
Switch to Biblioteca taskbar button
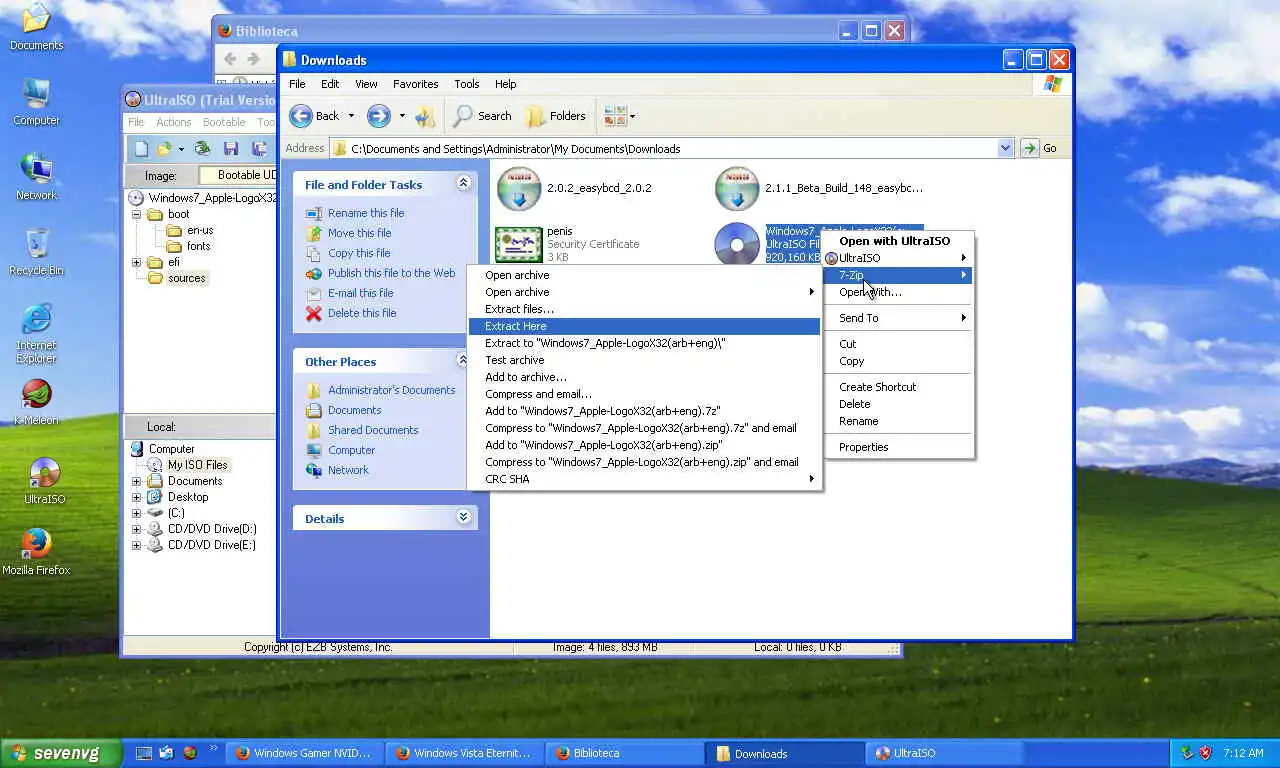(x=623, y=753)
